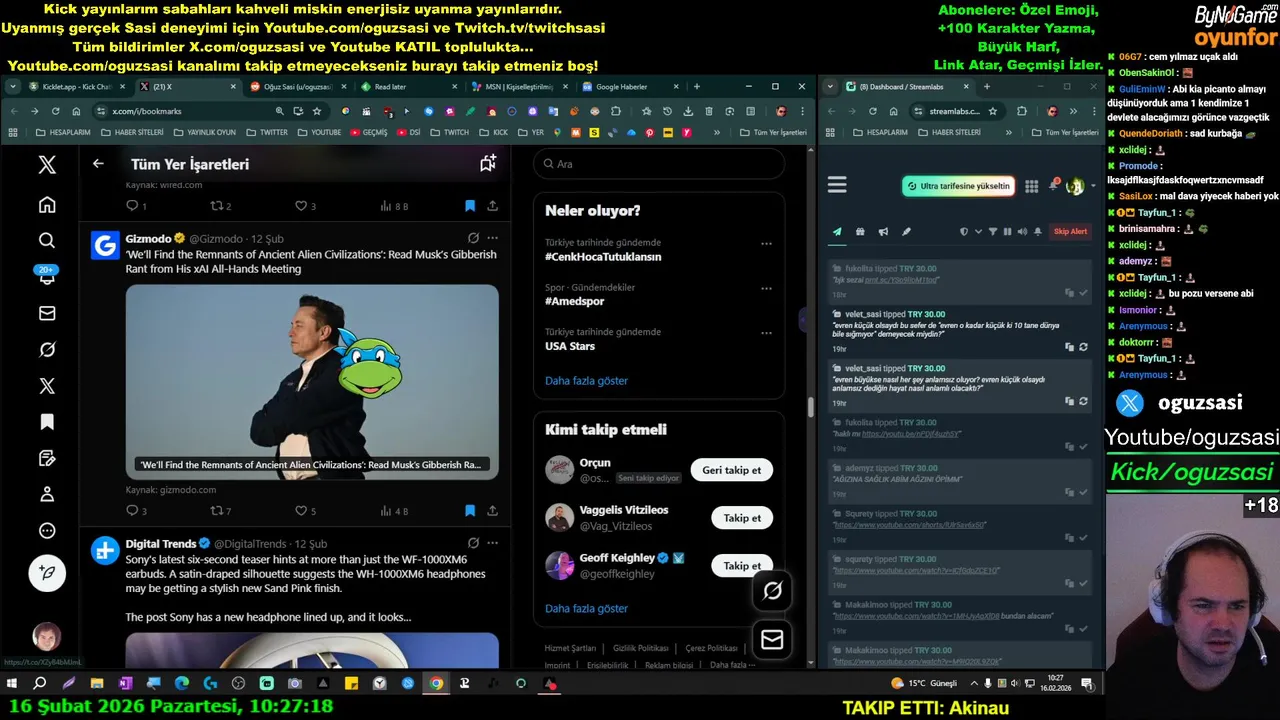The height and width of the screenshot is (720, 1280).
Task: Open floating Grok button at bottom right
Action: click(772, 591)
